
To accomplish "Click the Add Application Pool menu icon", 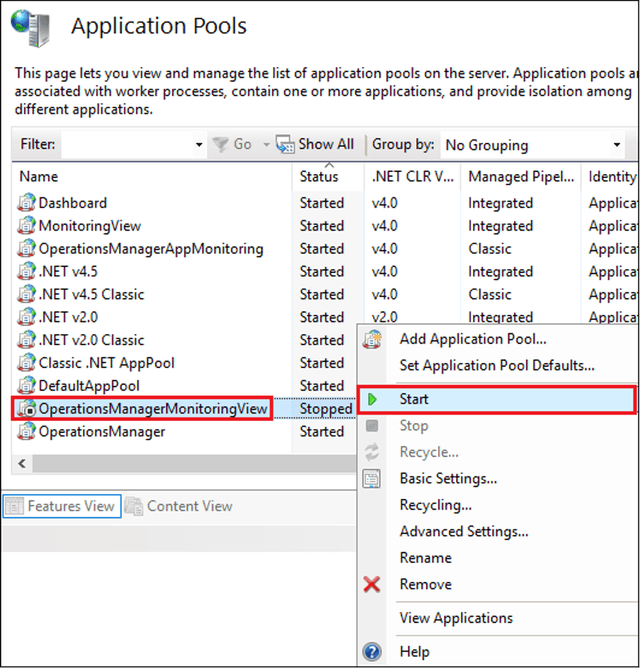I will 372,339.
